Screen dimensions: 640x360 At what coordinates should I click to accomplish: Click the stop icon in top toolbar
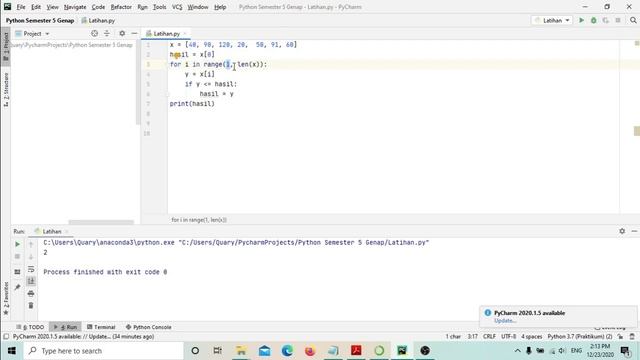coord(618,20)
